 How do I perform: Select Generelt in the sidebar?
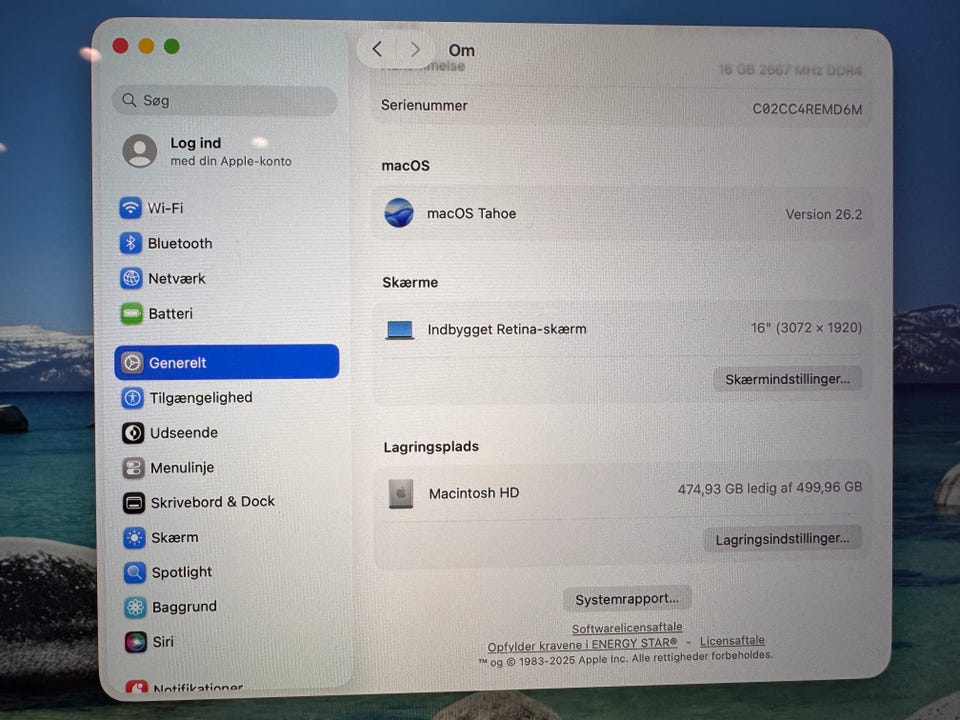pyautogui.click(x=227, y=362)
